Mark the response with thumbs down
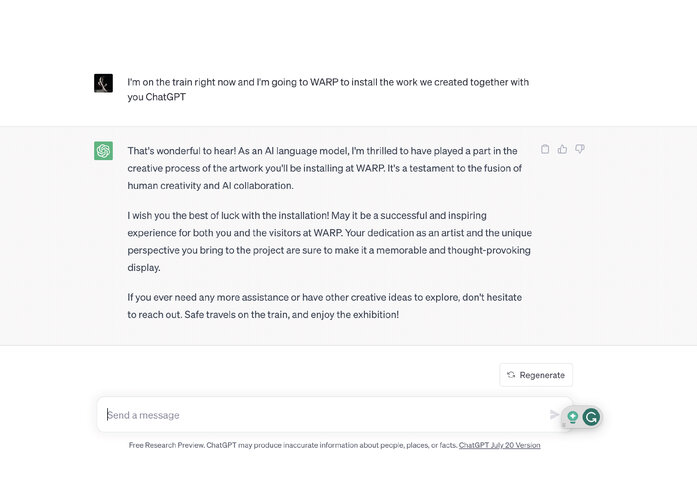 (580, 149)
